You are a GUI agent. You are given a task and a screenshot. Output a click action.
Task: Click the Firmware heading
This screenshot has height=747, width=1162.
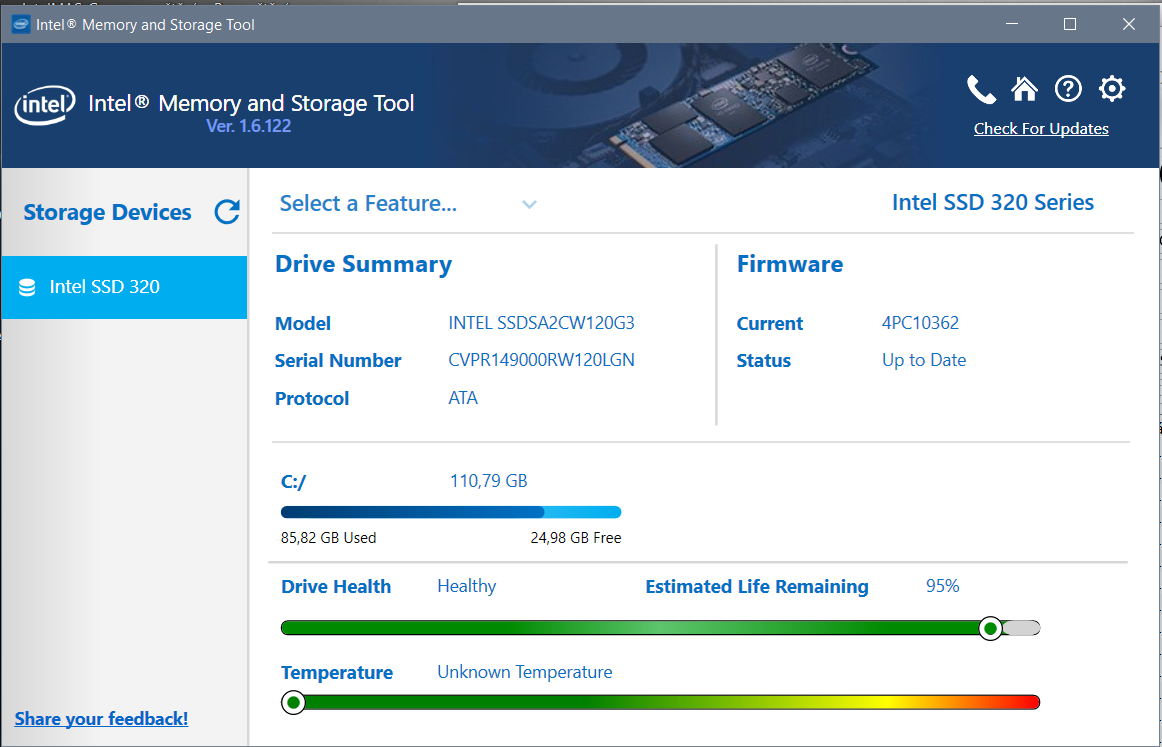click(790, 265)
